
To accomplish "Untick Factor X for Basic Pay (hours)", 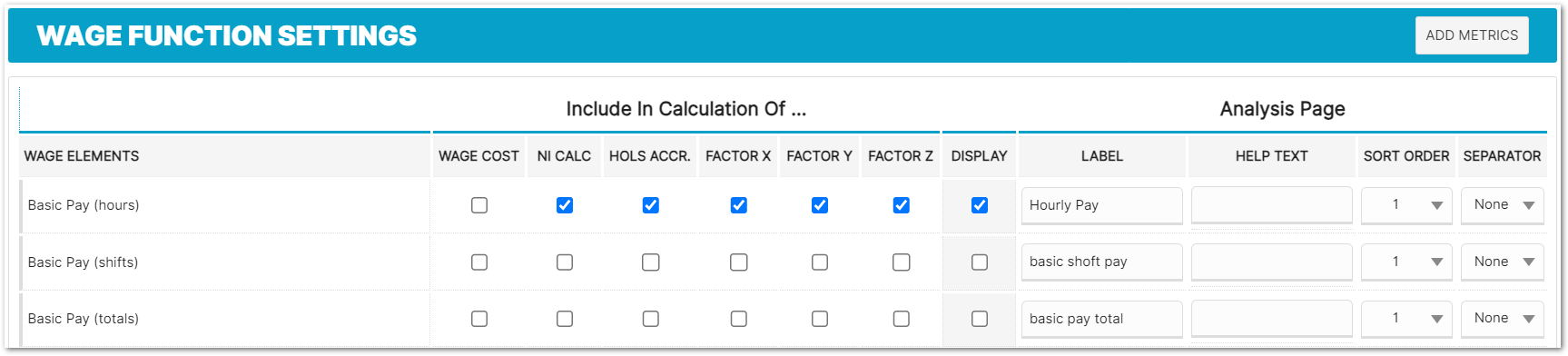I will pyautogui.click(x=739, y=205).
